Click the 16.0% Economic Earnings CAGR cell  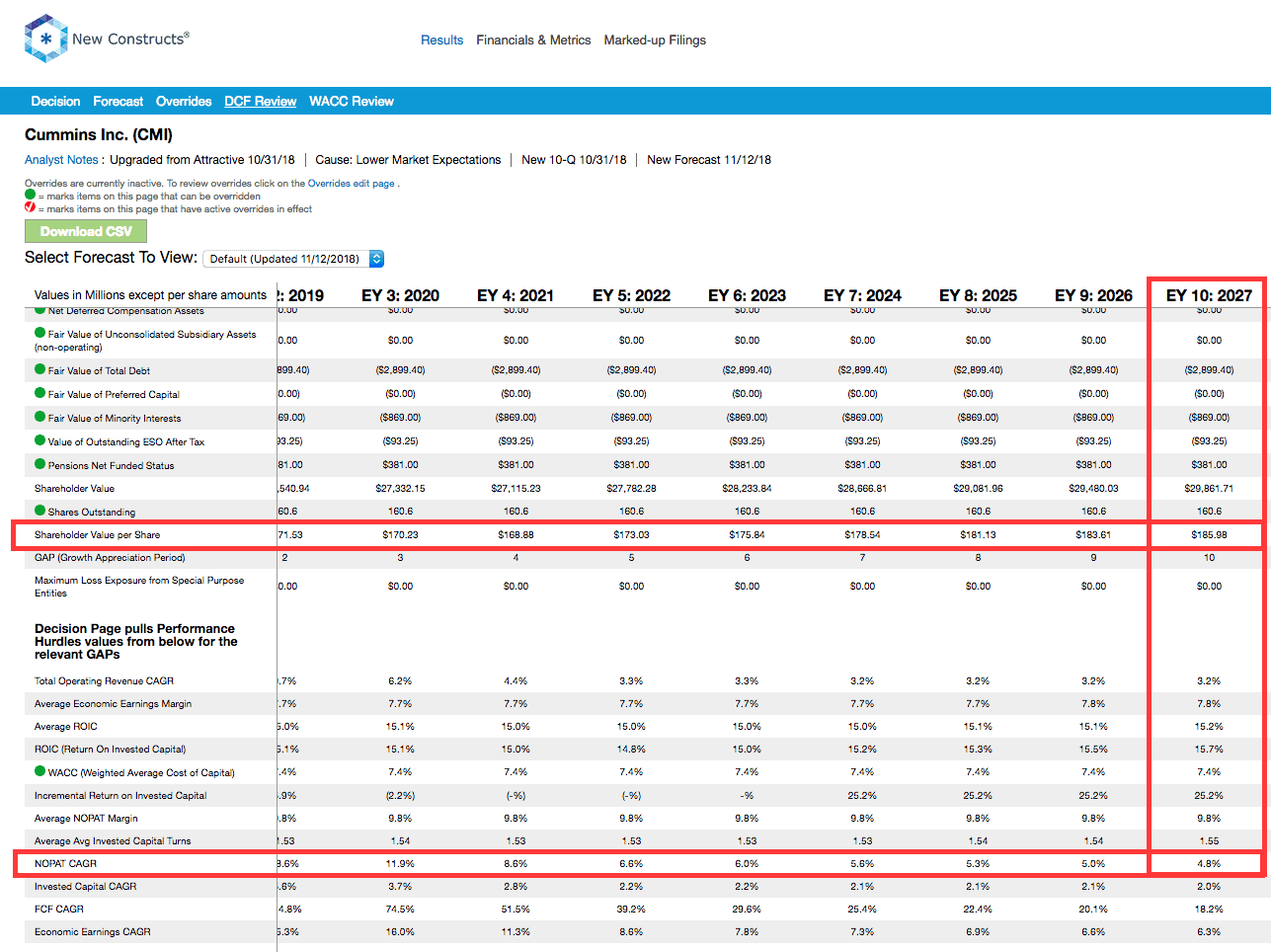point(400,931)
